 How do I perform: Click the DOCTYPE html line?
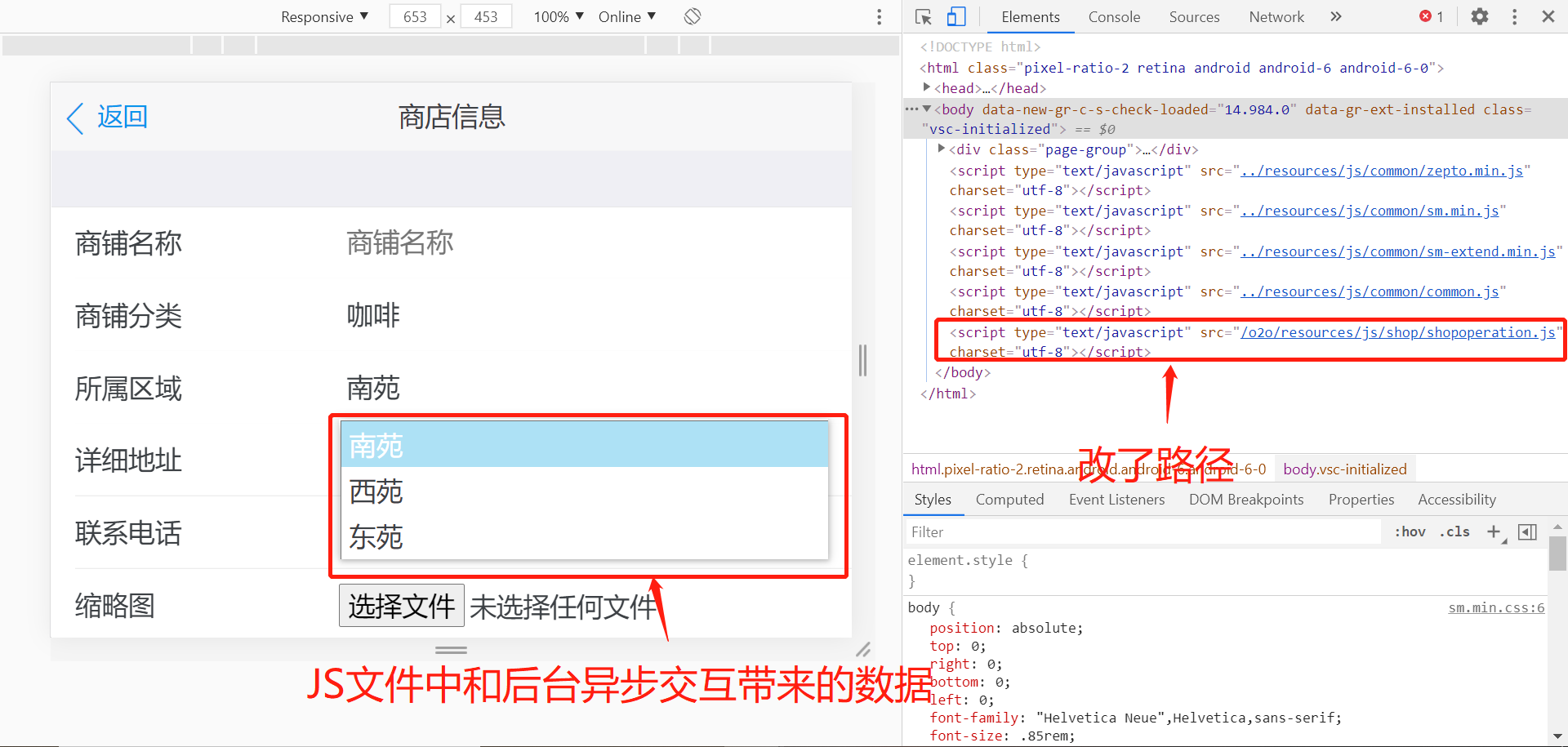(980, 47)
